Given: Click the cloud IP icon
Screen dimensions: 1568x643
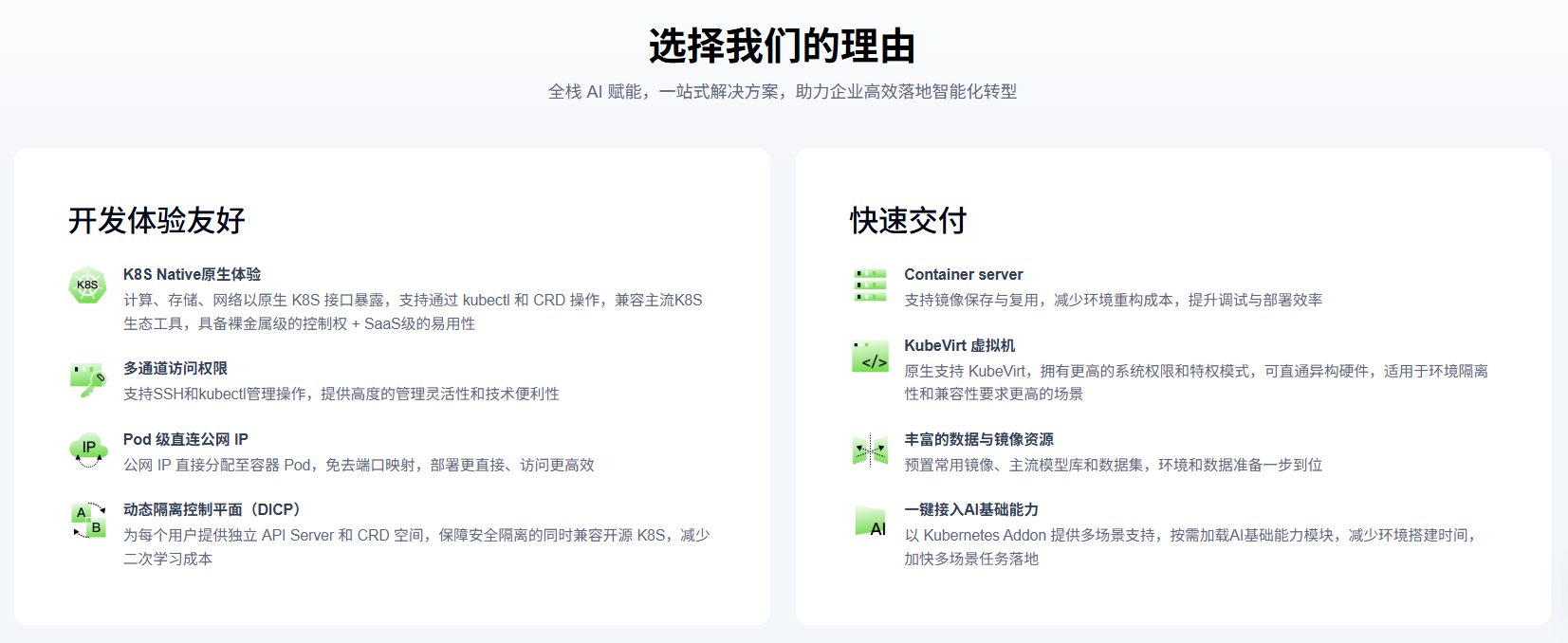Looking at the screenshot, I should (x=88, y=450).
